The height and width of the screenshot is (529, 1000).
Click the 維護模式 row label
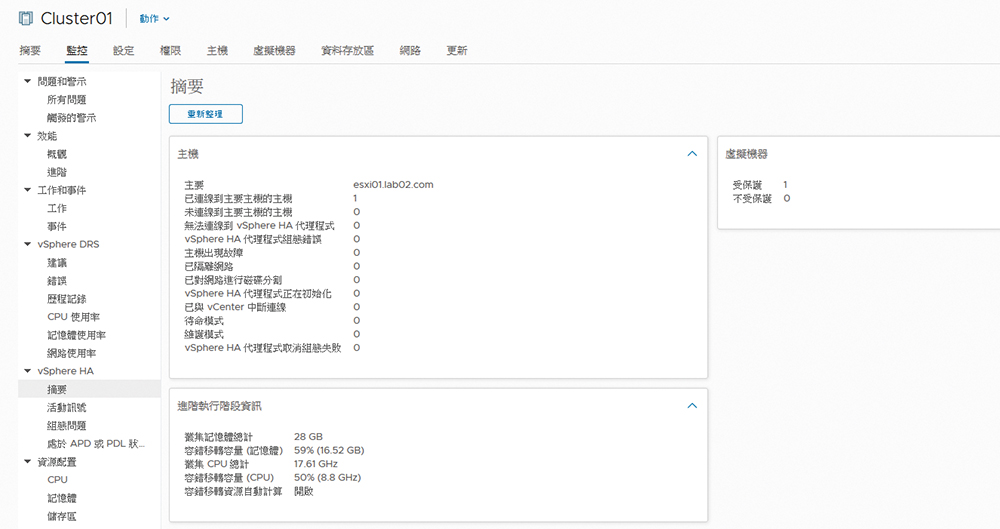(204, 334)
